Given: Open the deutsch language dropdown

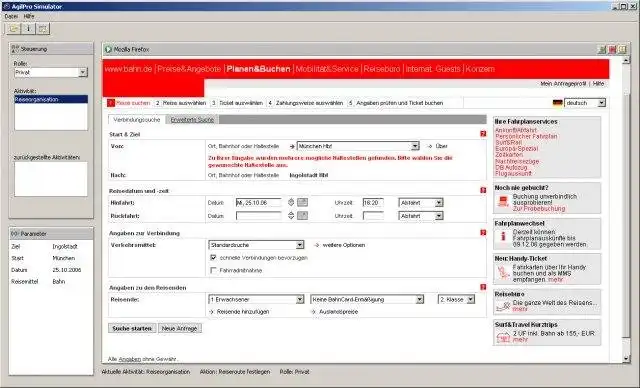Looking at the screenshot, I should (x=602, y=103).
